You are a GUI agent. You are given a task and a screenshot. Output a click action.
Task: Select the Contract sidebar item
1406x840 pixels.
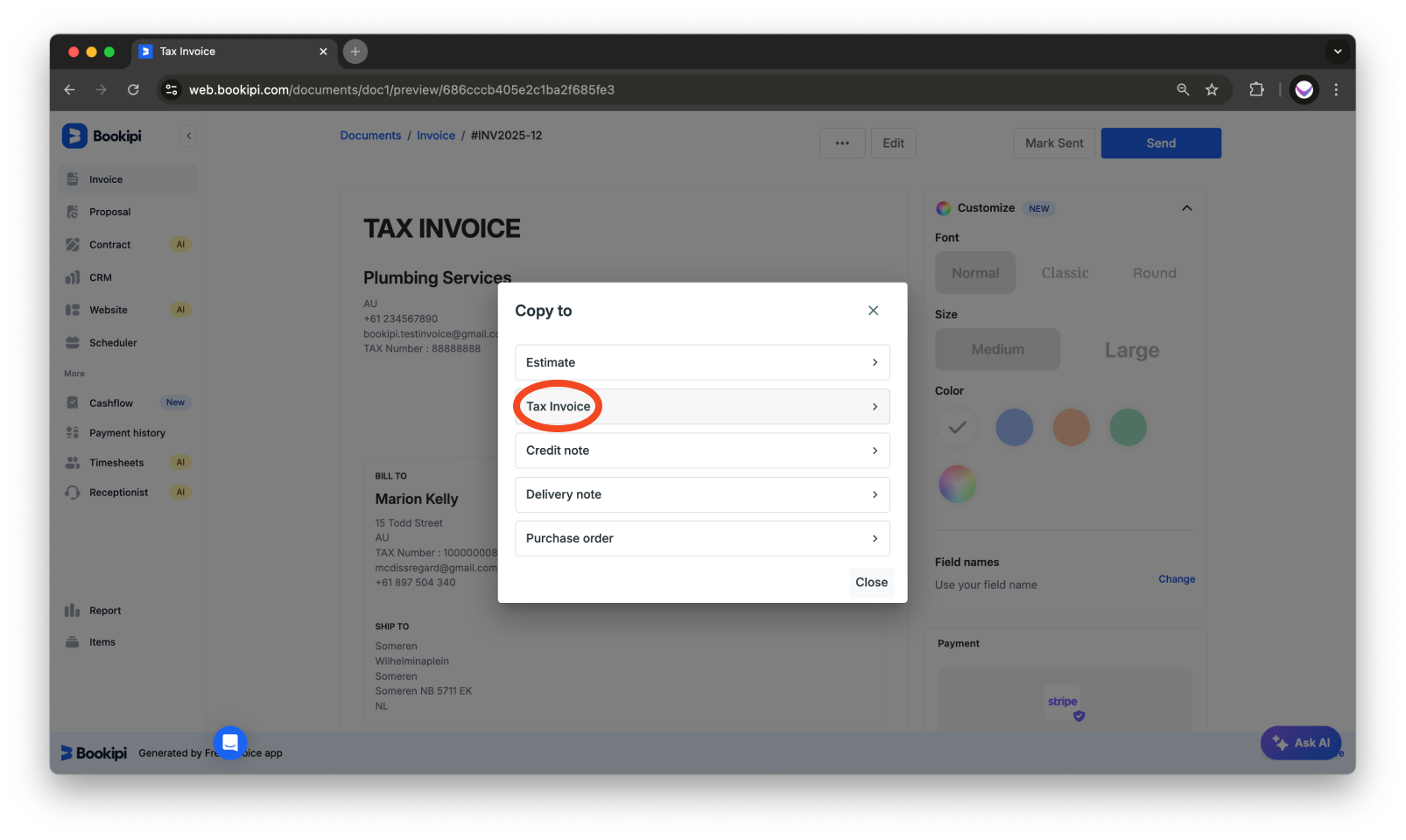[x=109, y=244]
